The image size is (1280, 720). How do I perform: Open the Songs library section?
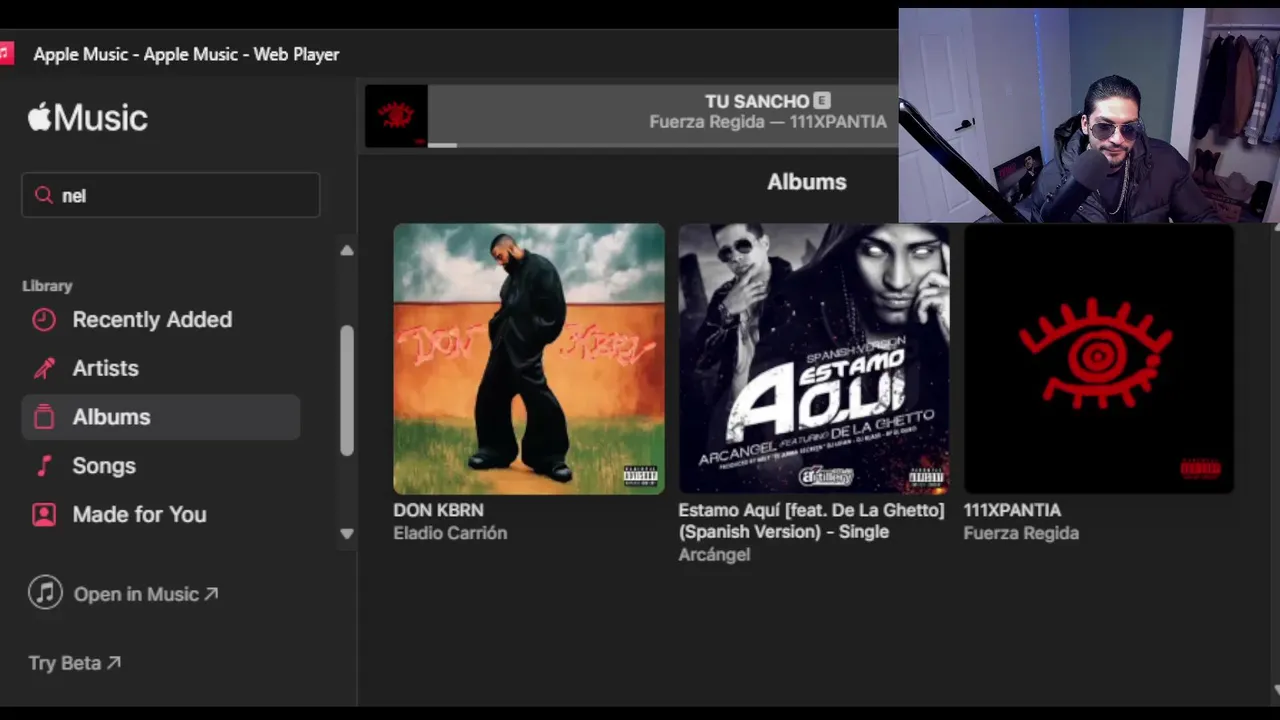coord(160,466)
